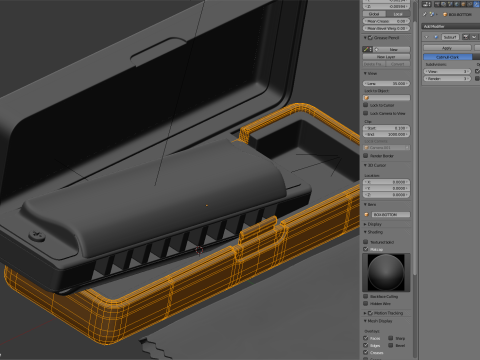Viewport: 480px width, 360px height.
Task: Enable Lock to Cursor checkbox
Action: tap(366, 105)
